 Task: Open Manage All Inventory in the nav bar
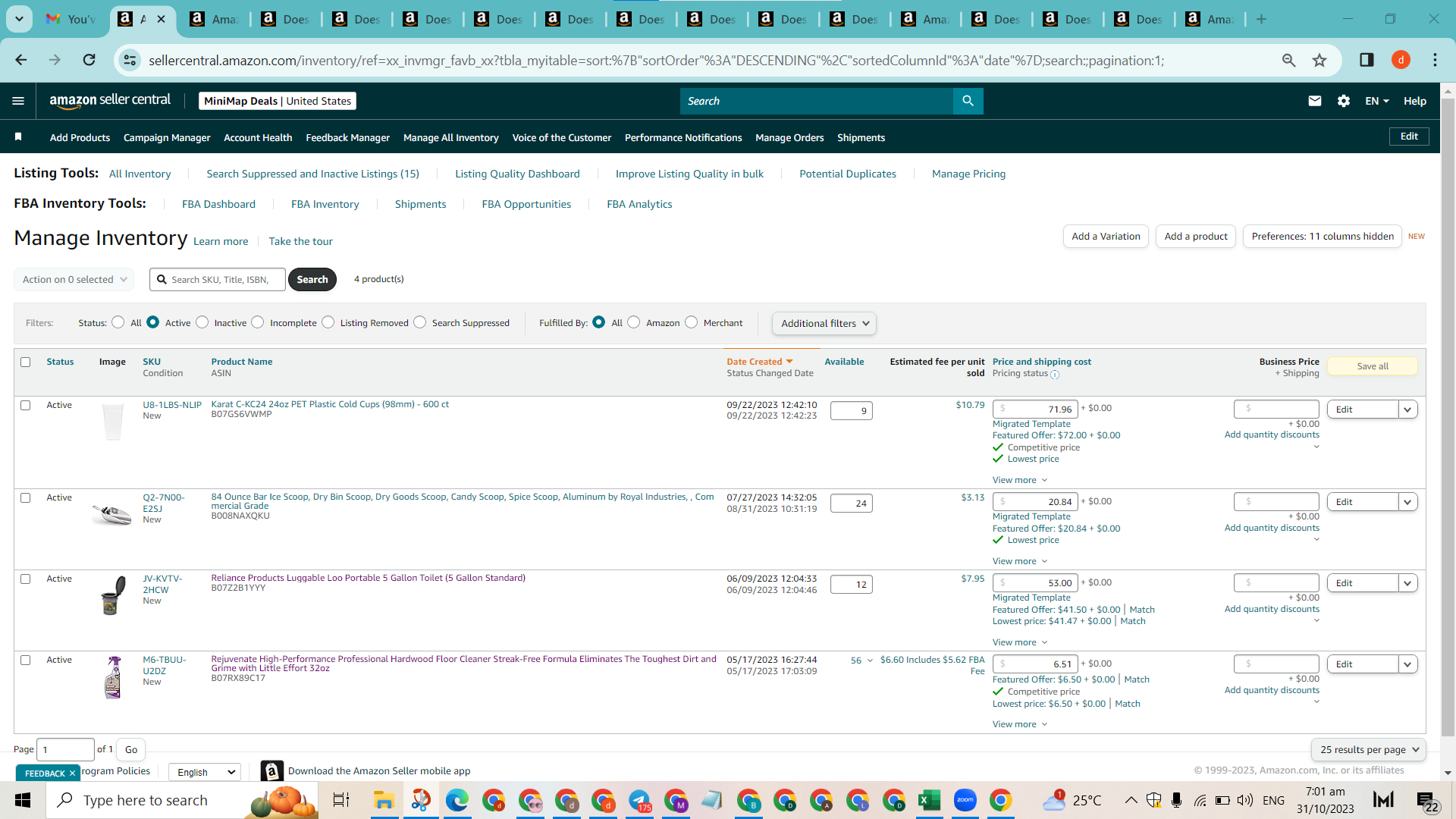[451, 137]
